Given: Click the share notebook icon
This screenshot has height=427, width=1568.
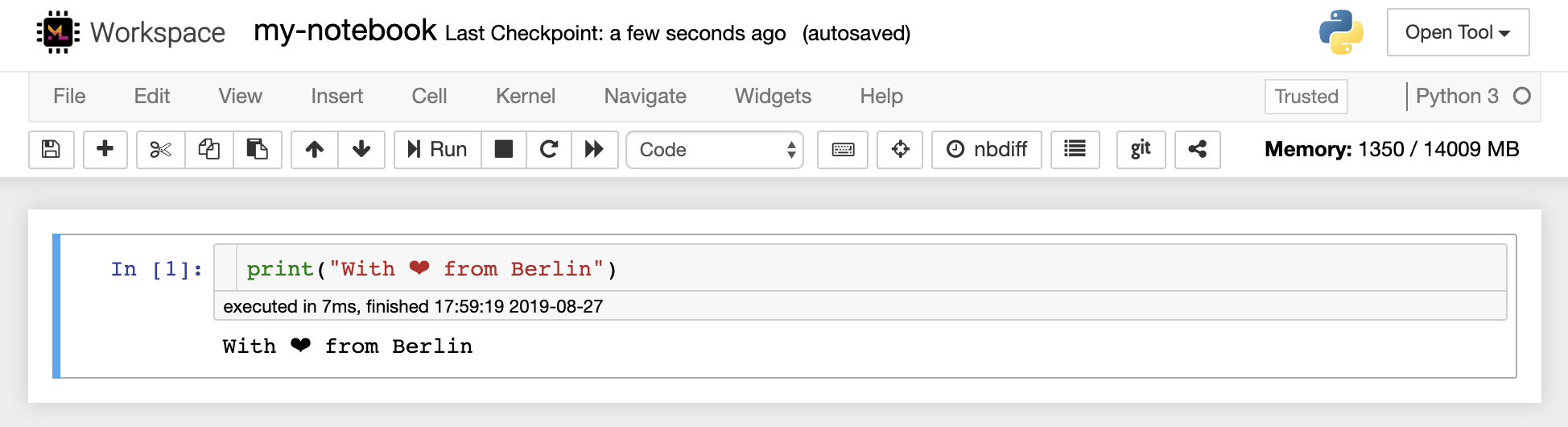Looking at the screenshot, I should (x=1197, y=150).
